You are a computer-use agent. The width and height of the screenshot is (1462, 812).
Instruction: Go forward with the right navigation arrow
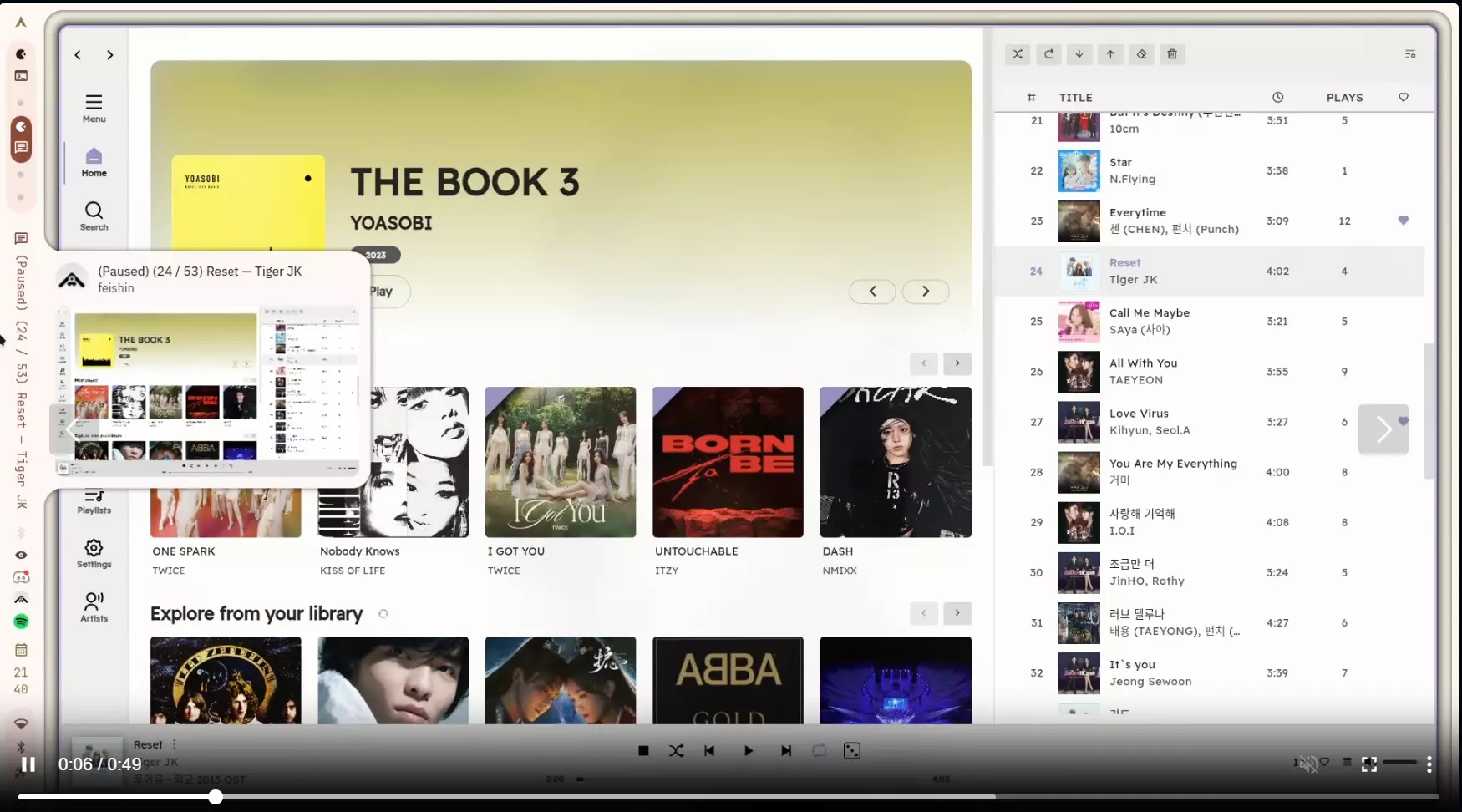click(109, 55)
